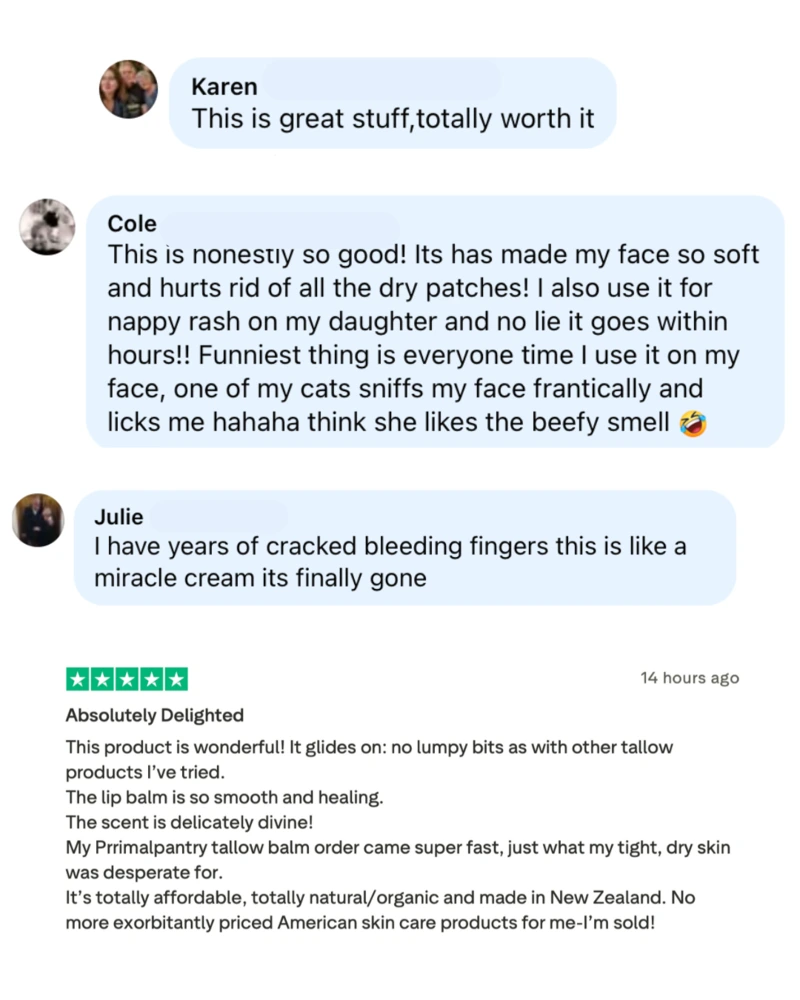Click Karen's 'This is great stuff' comment
The width and height of the screenshot is (800, 1000).
click(393, 119)
